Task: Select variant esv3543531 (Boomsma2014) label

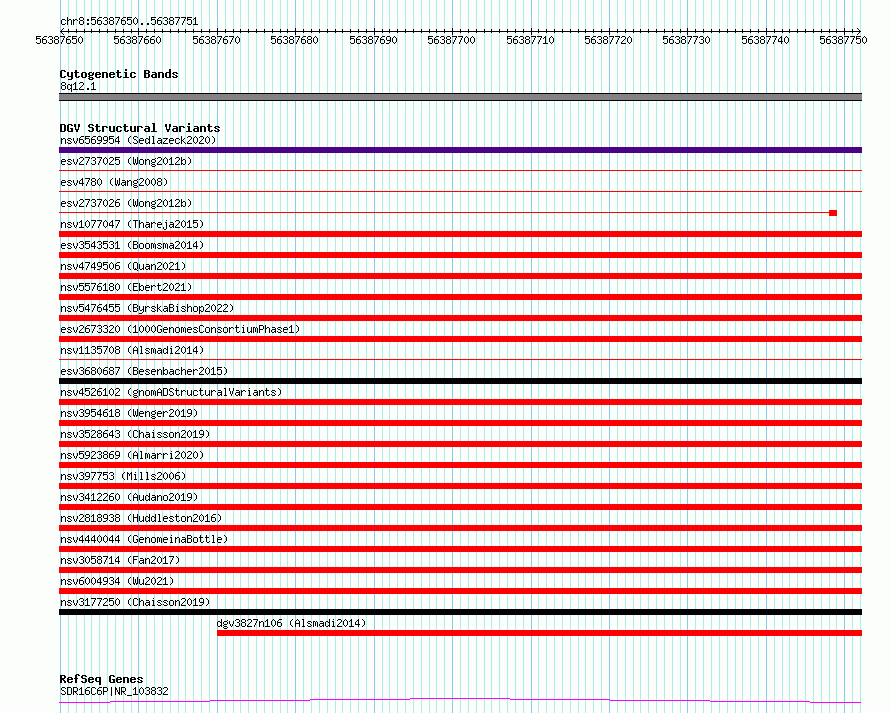Action: point(132,245)
